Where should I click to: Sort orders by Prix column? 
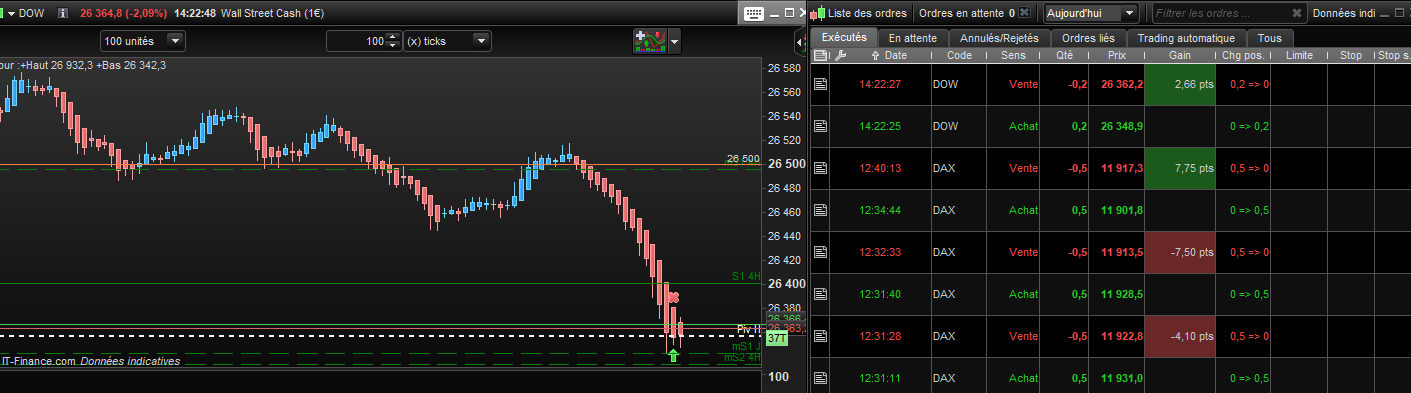(1117, 55)
